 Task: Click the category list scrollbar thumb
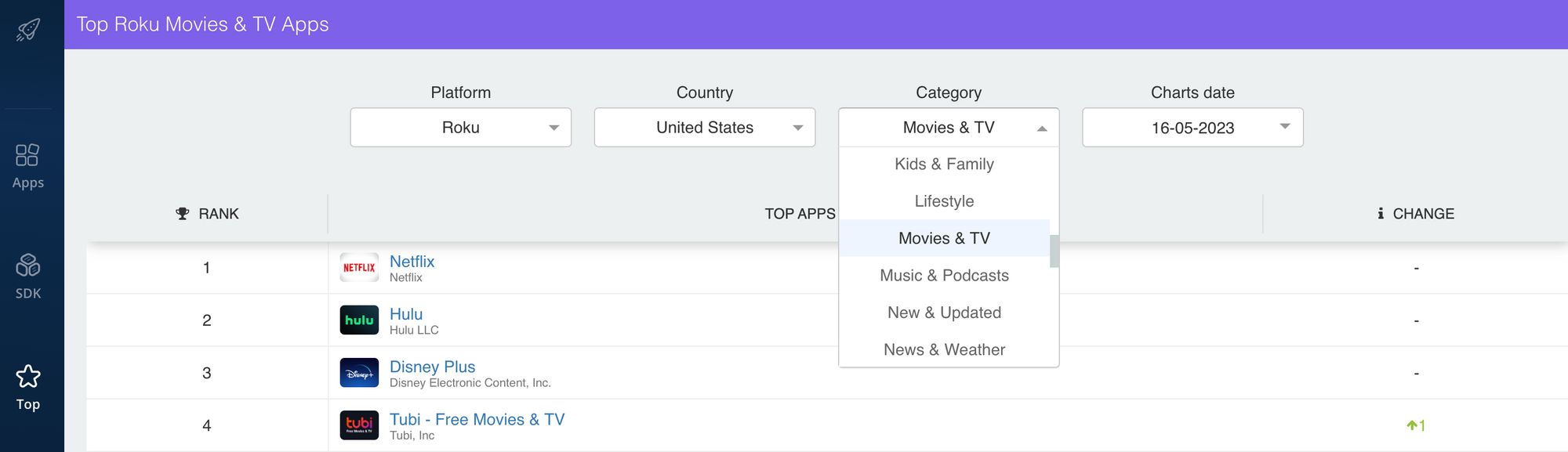pos(1054,251)
